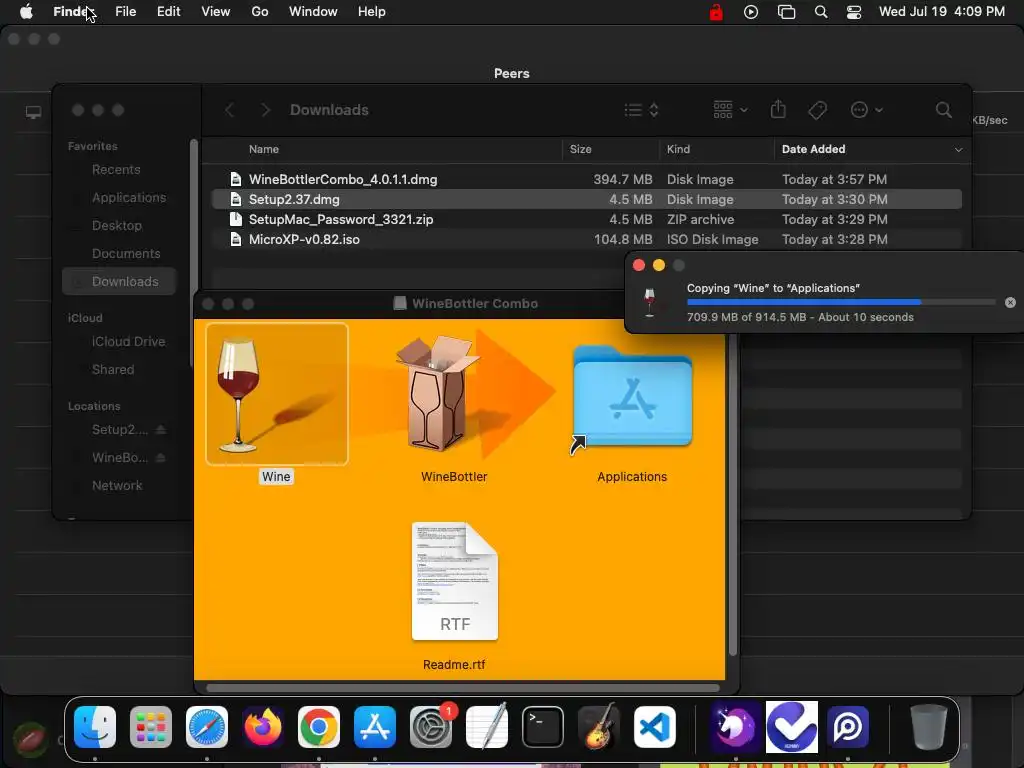The width and height of the screenshot is (1024, 768).
Task: Open the Action ellipsis menu
Action: [867, 110]
